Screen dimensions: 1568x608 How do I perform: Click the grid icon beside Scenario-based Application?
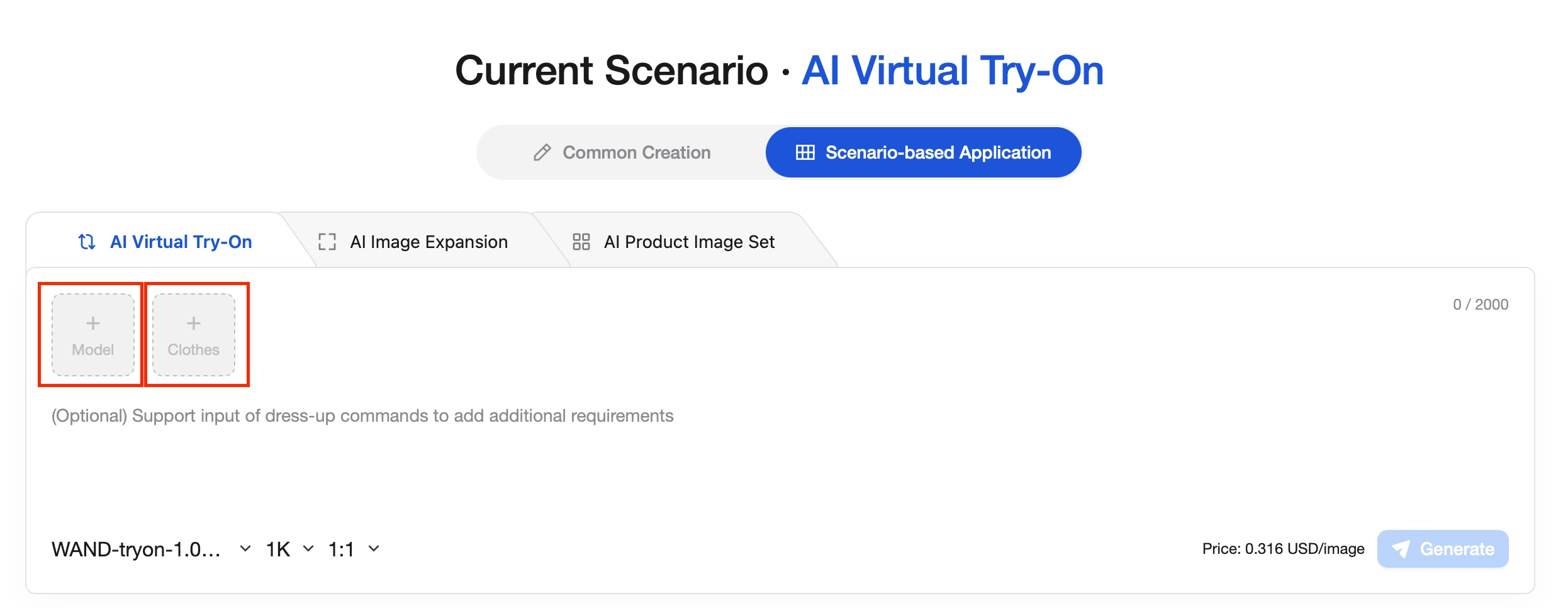pos(805,152)
